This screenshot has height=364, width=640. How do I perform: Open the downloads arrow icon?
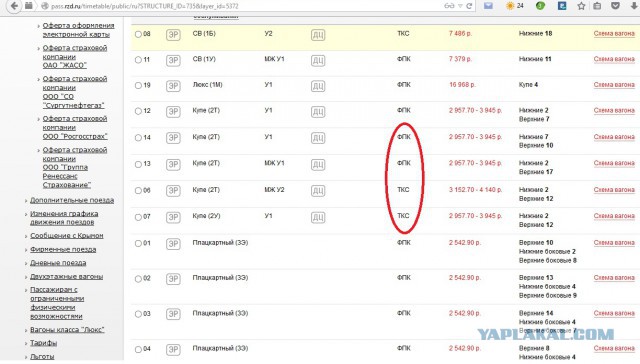tap(633, 6)
